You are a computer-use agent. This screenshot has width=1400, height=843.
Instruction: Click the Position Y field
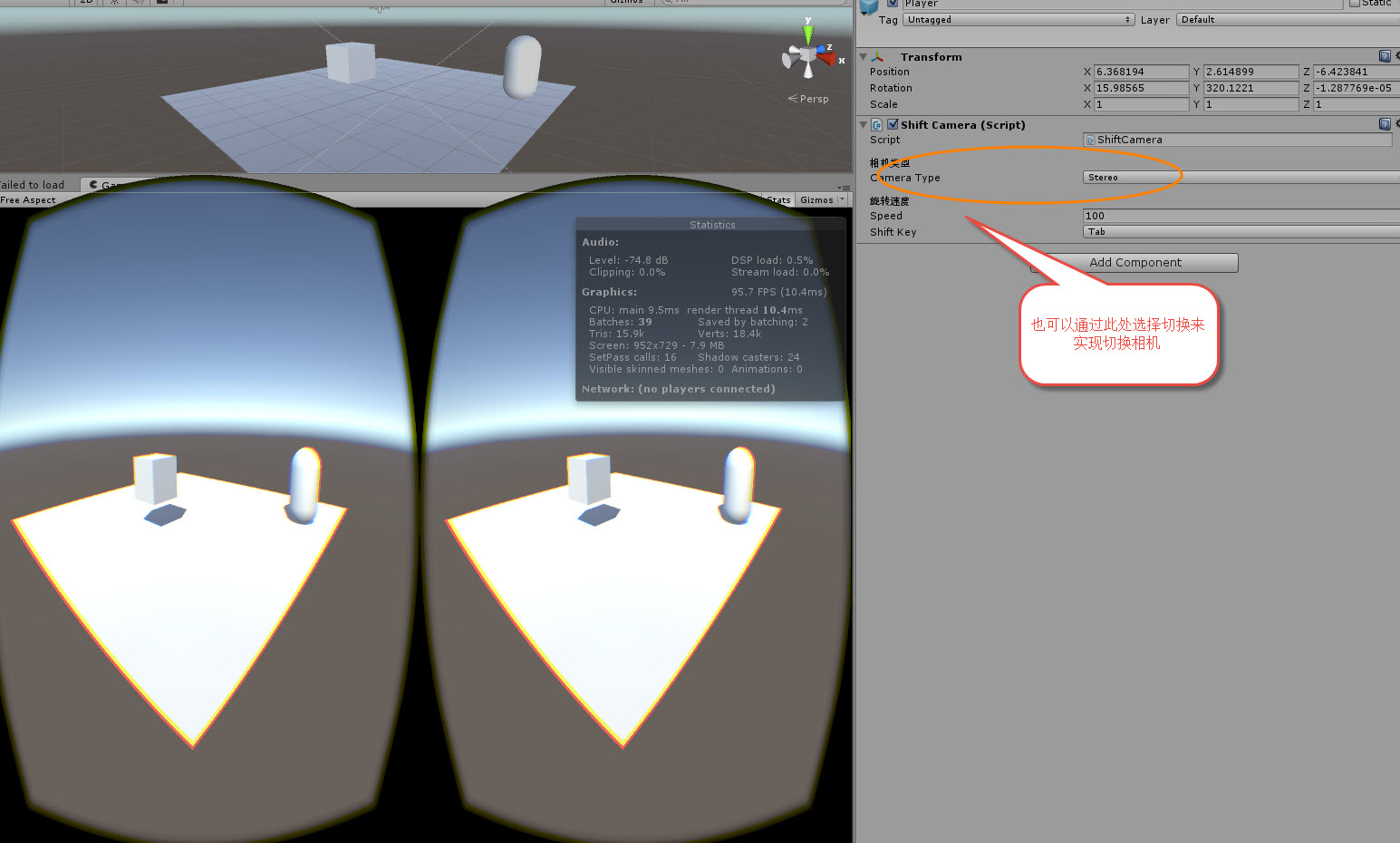coord(1250,72)
